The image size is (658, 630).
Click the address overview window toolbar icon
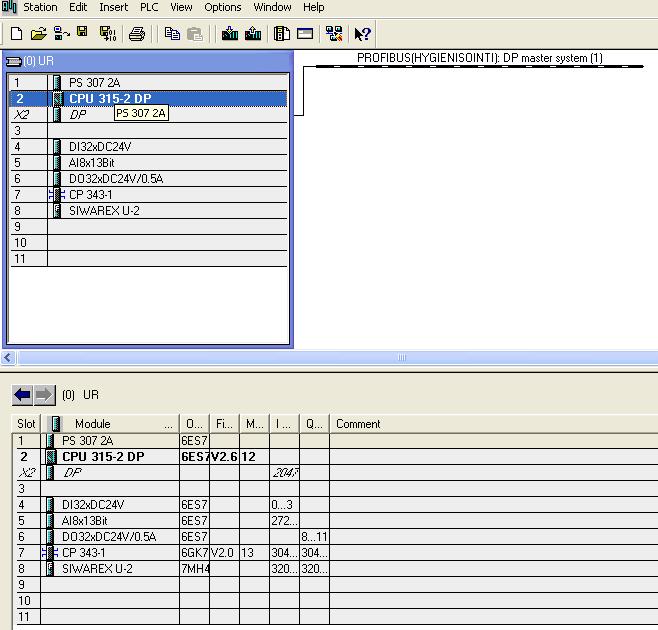305,33
